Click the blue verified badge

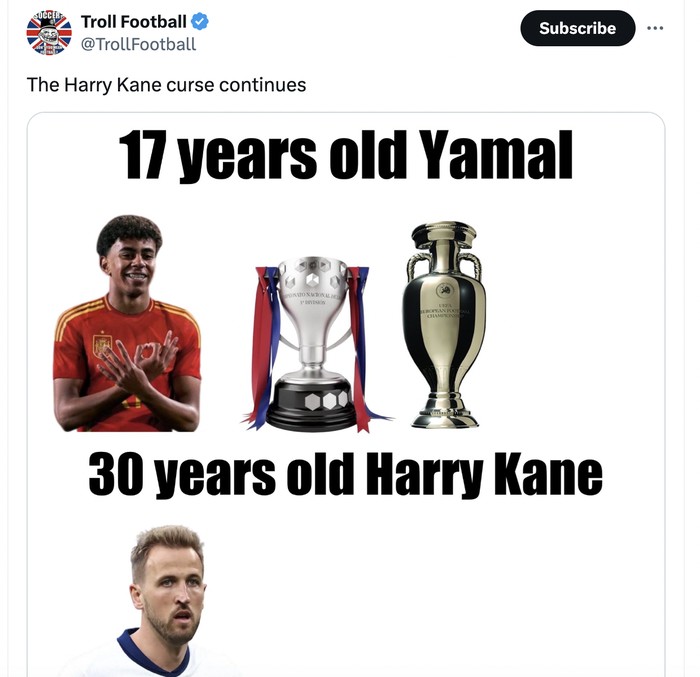point(200,21)
